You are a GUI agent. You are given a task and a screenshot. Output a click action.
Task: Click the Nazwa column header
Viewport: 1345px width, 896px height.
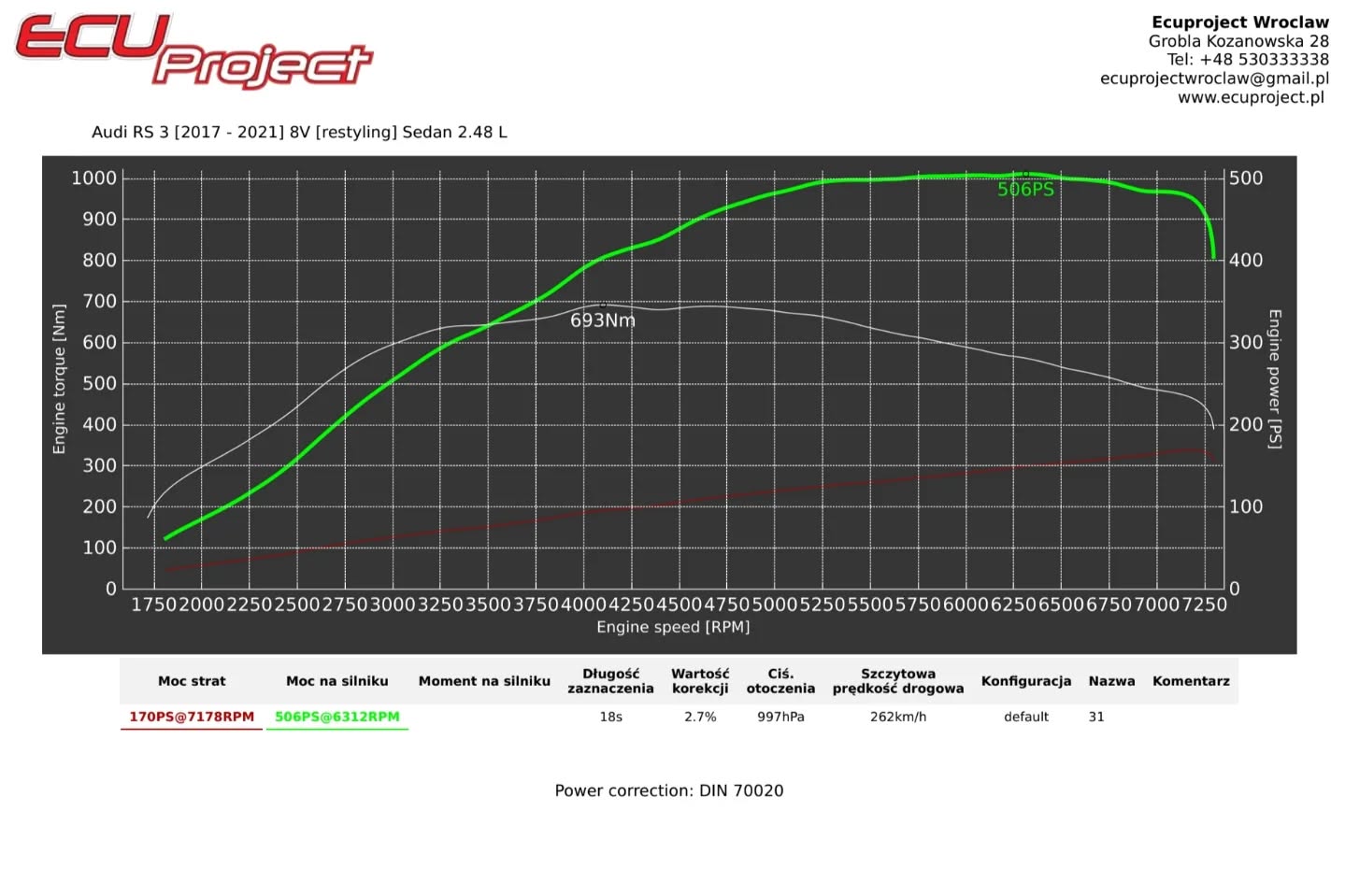(x=1111, y=681)
